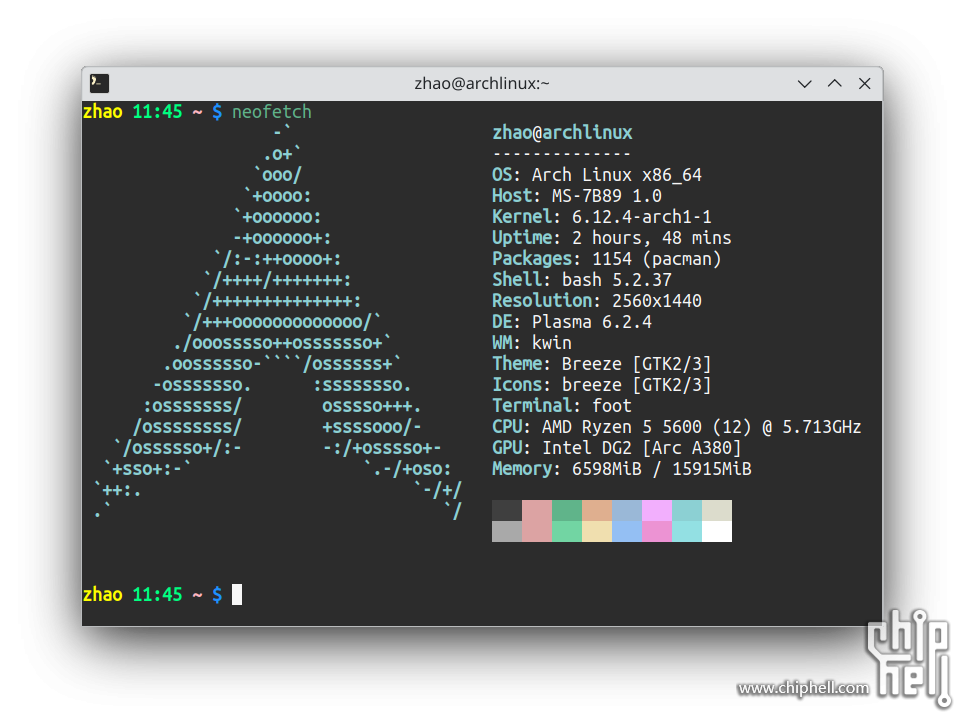965x723 pixels.
Task: Click the Icons line breeze [GTK2/3]
Action: click(602, 385)
